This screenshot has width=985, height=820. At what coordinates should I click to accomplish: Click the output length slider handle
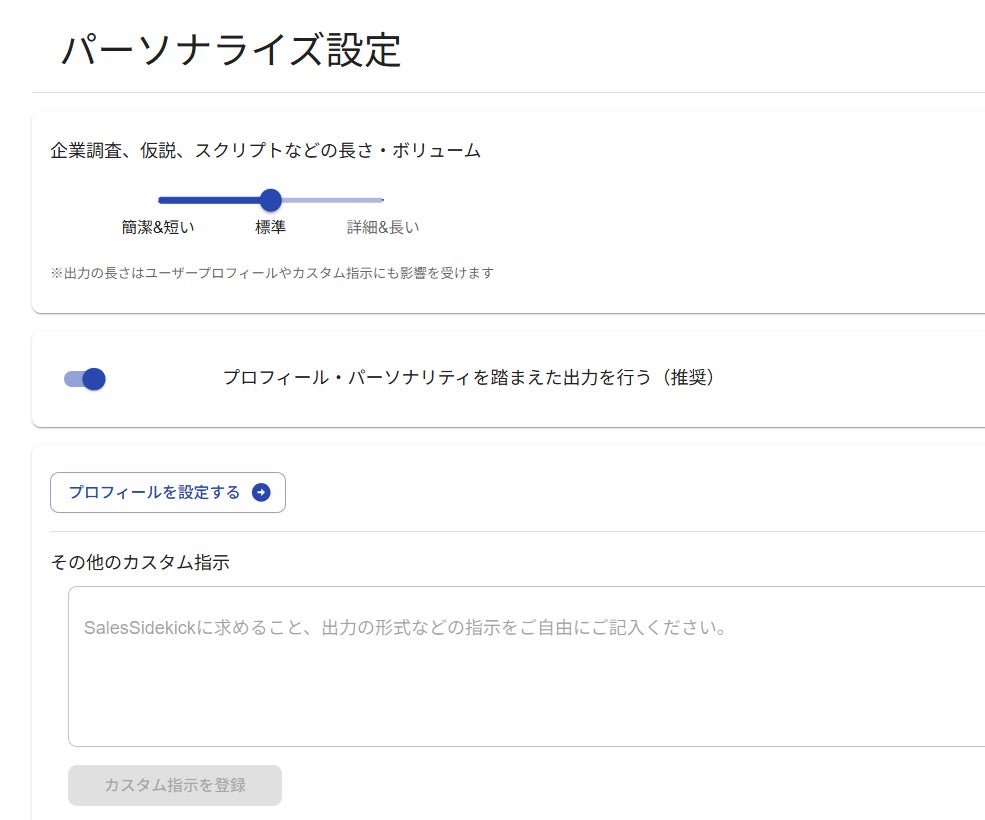[x=270, y=200]
